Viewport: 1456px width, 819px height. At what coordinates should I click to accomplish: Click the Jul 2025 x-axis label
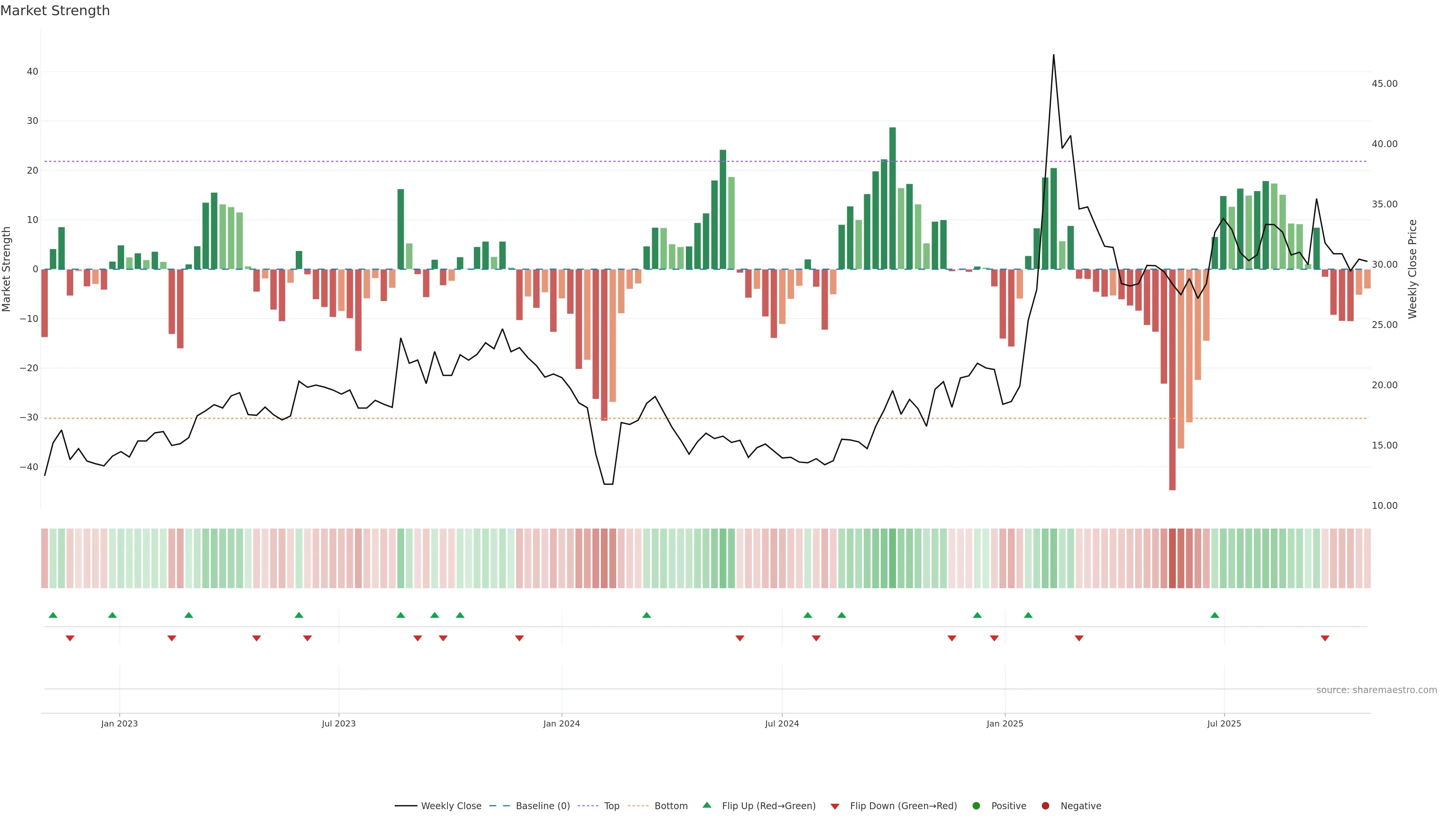click(x=1224, y=723)
